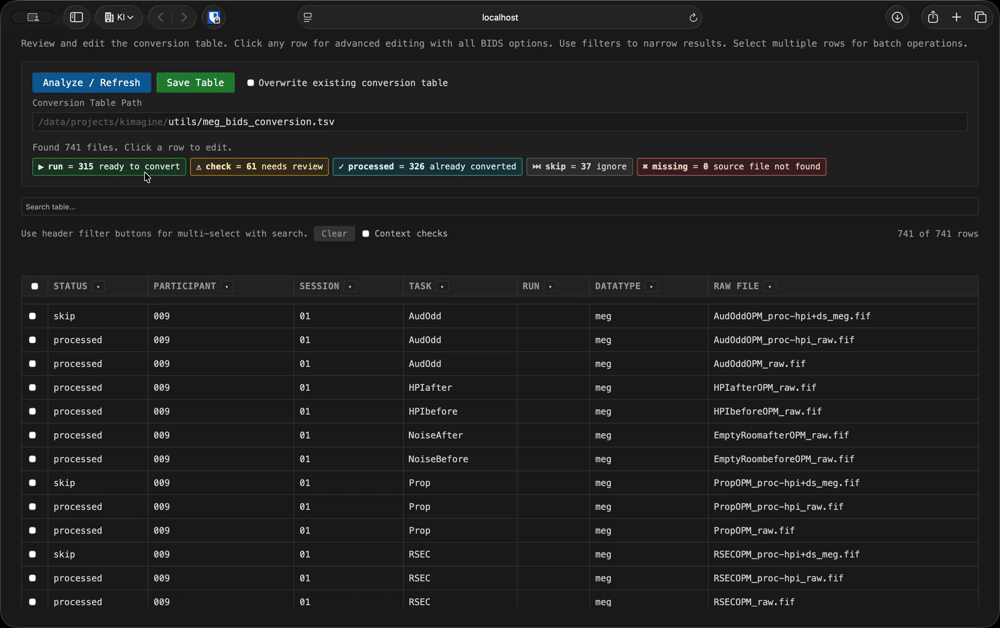Open the RAW FILE column filter
1000x628 pixels.
click(770, 286)
